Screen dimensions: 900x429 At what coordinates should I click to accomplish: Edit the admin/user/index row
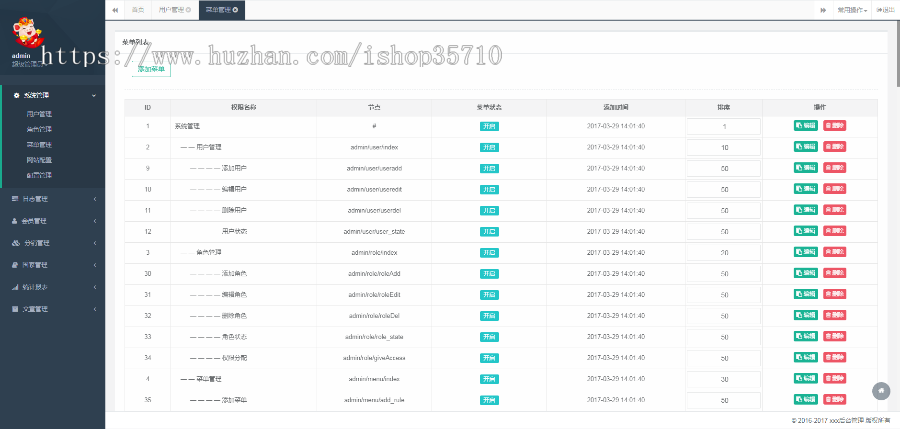tap(806, 146)
